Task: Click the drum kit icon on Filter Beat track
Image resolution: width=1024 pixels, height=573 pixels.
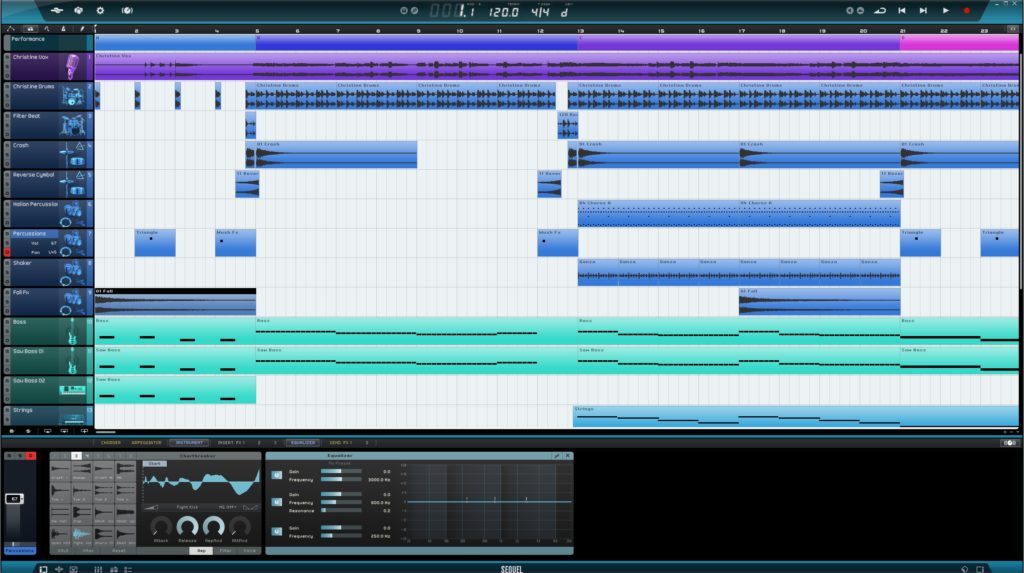Action: [73, 125]
